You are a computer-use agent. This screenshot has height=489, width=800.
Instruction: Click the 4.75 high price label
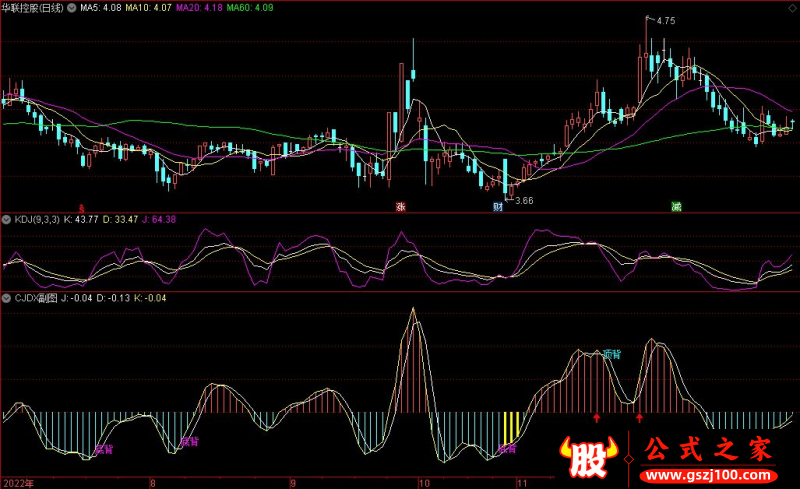point(666,20)
